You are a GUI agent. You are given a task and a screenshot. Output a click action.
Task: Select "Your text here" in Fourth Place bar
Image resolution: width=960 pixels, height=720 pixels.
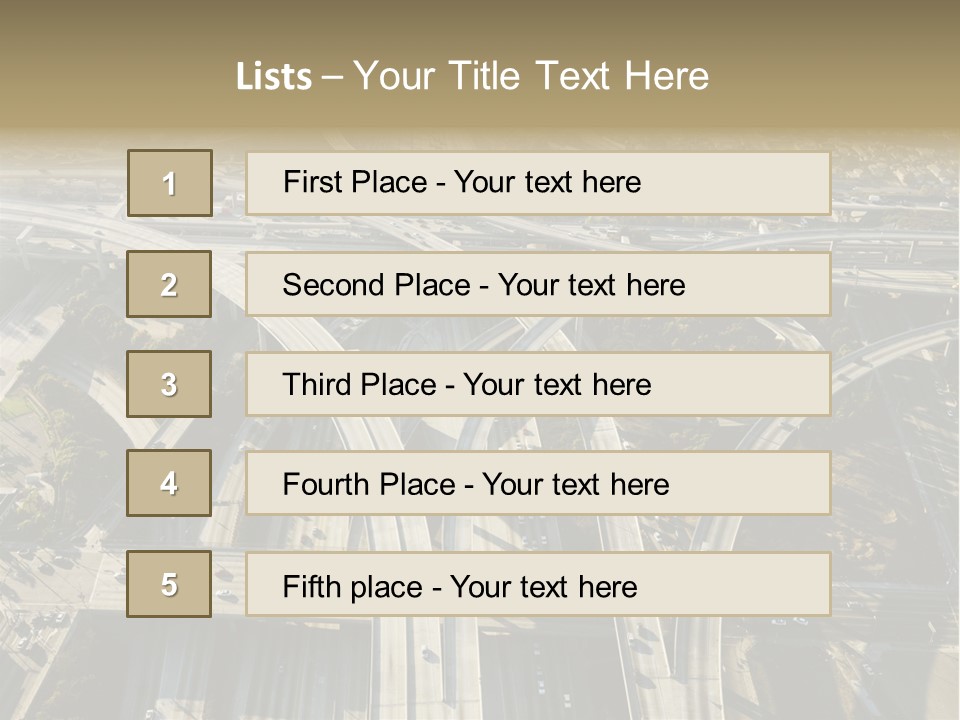575,485
